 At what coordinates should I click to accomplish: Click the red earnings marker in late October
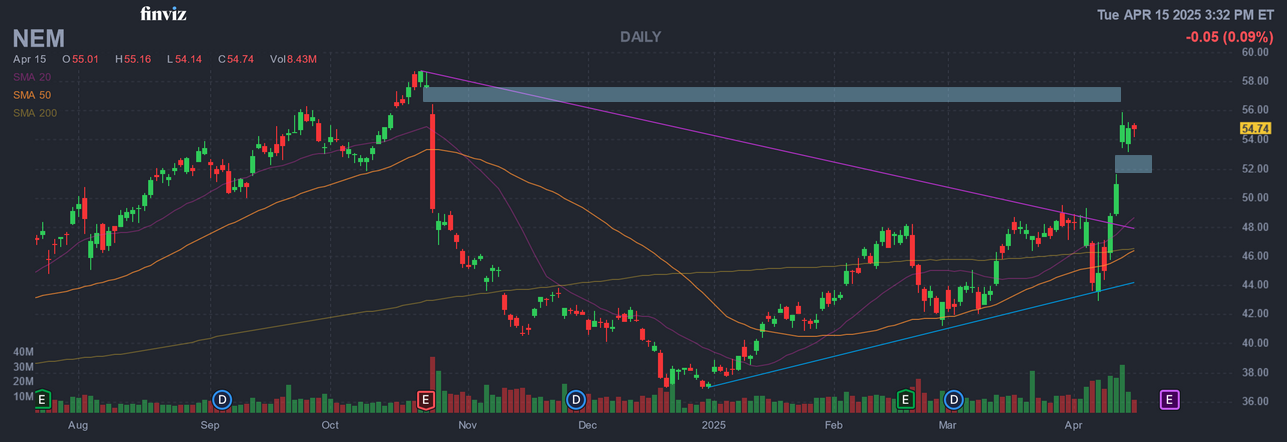[426, 400]
